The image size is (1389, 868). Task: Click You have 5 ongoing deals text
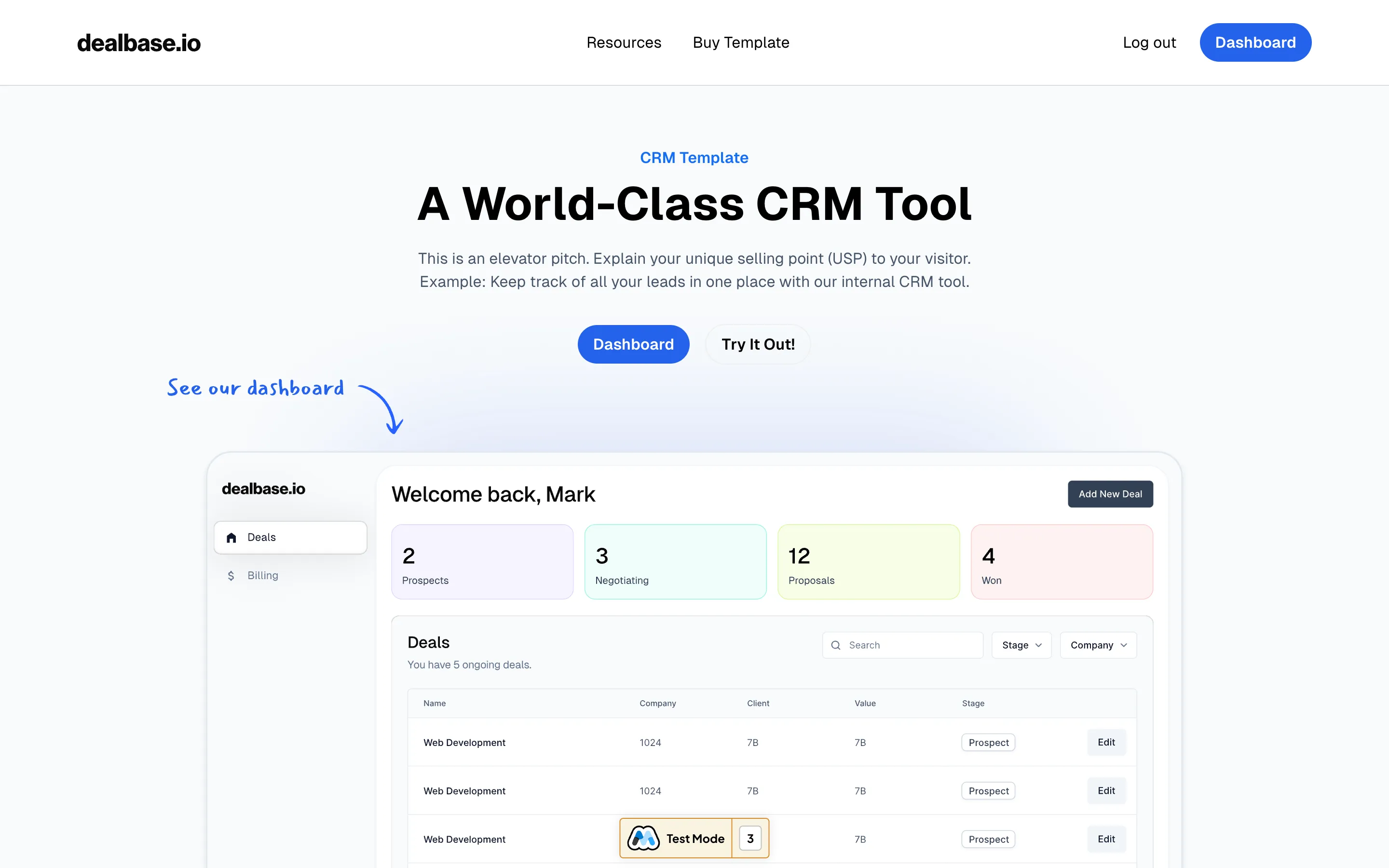click(469, 665)
